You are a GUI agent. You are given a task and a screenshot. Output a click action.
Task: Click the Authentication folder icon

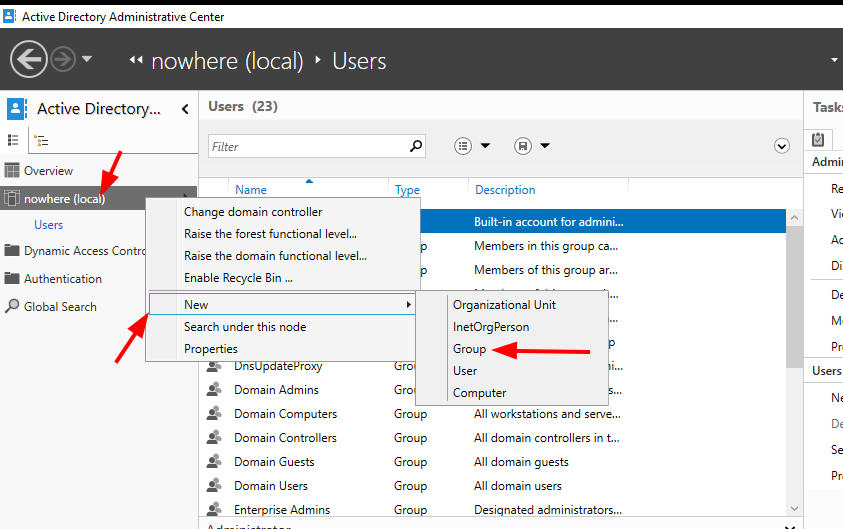point(12,278)
